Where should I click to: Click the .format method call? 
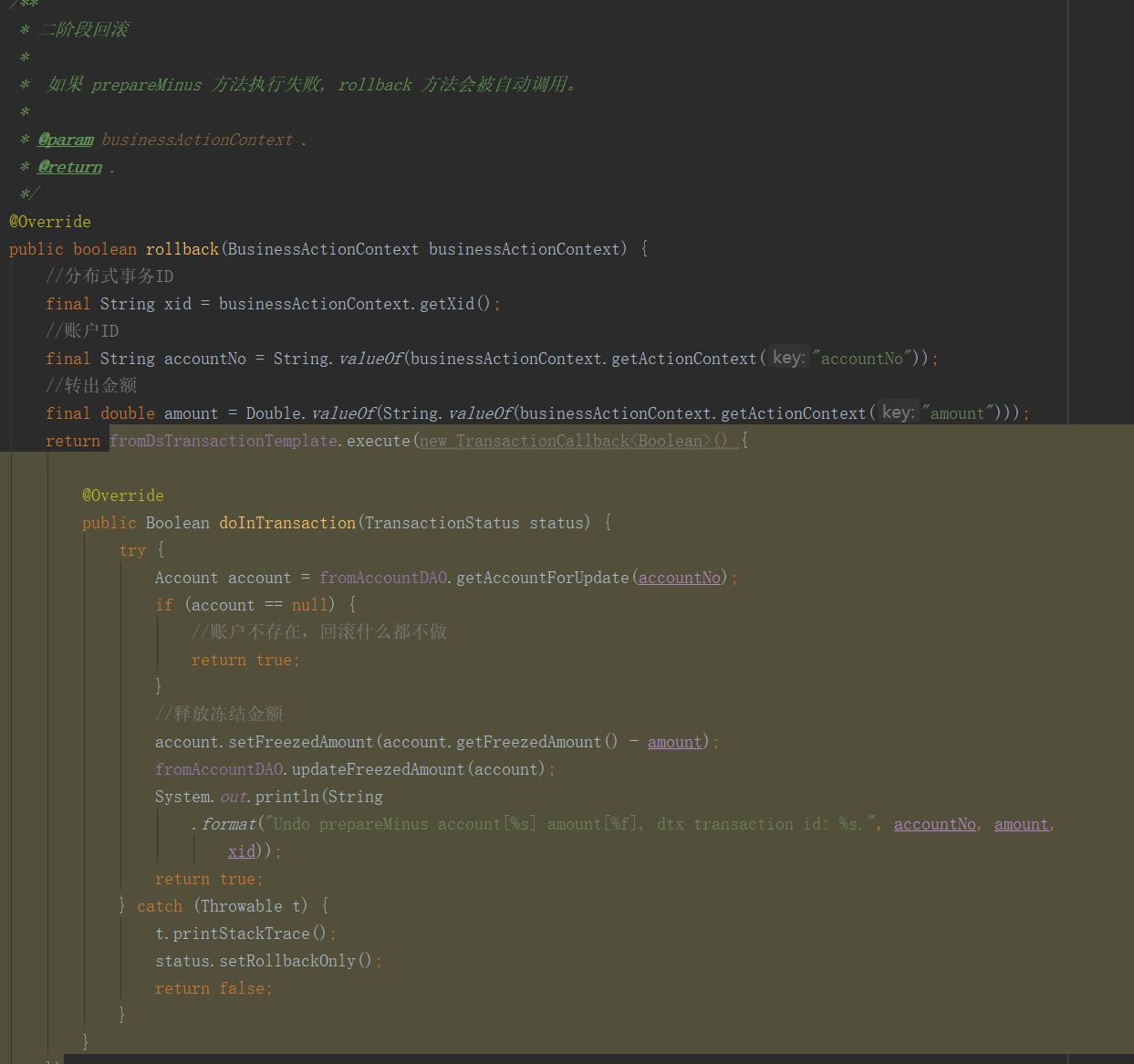click(224, 824)
